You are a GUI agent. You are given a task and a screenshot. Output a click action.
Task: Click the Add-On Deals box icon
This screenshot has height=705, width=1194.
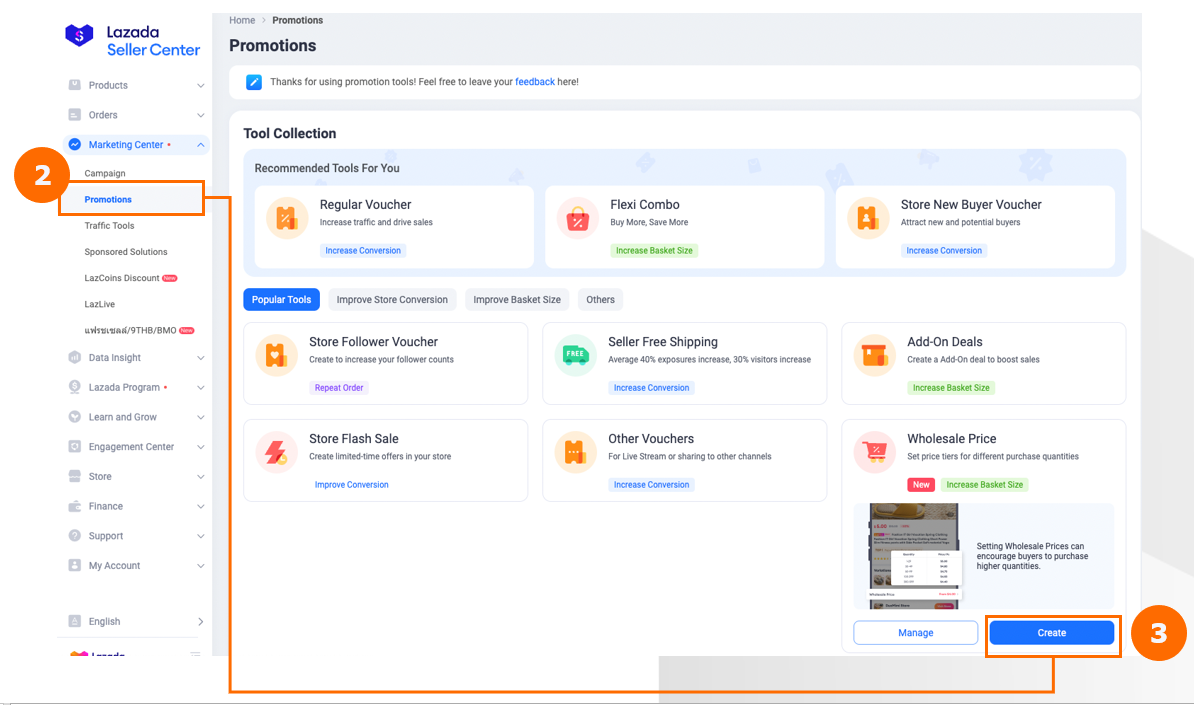[874, 356]
